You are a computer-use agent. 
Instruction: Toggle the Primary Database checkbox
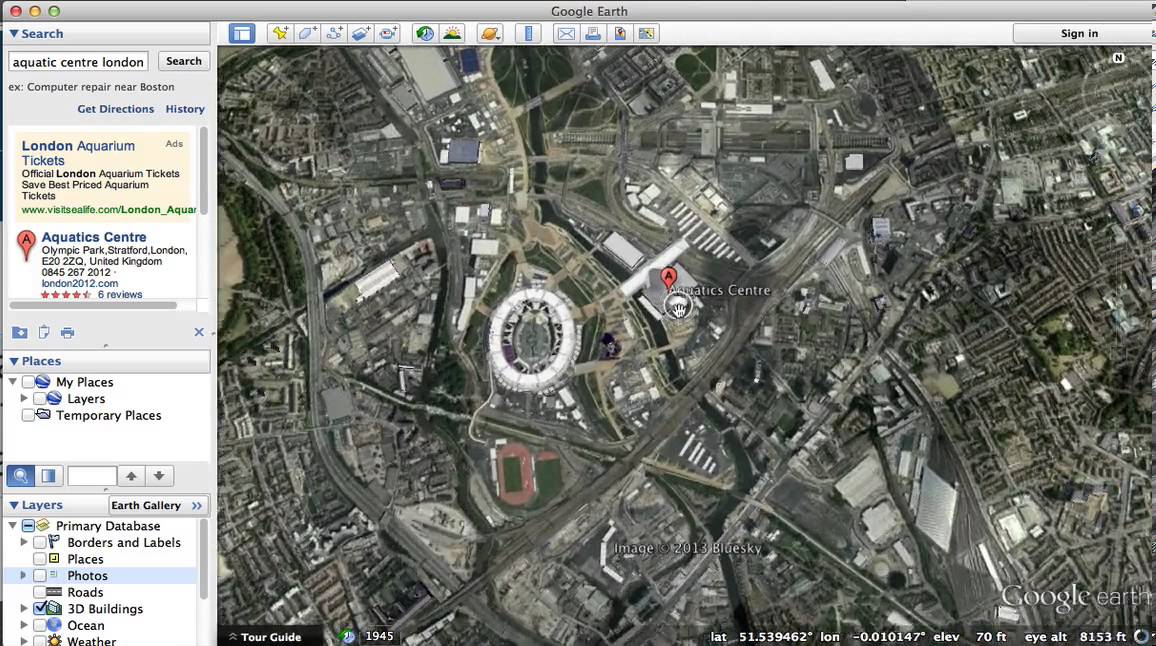point(28,526)
